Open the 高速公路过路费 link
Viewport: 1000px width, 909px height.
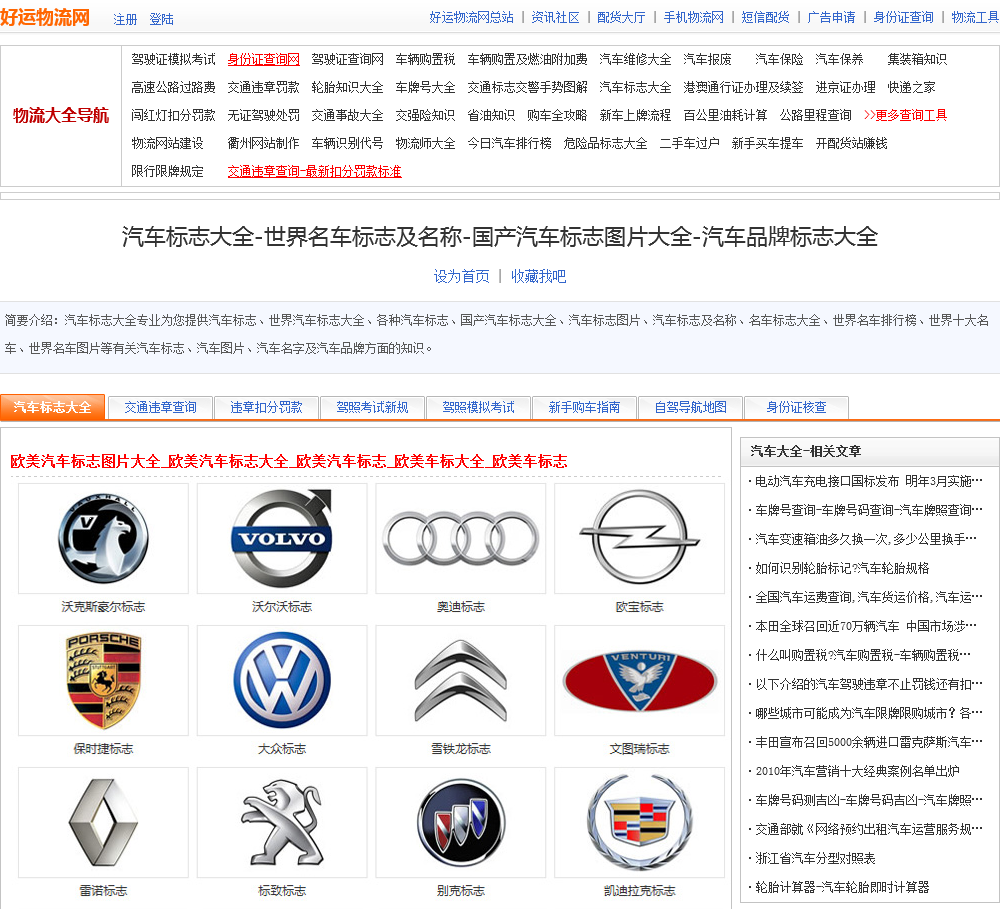point(173,87)
